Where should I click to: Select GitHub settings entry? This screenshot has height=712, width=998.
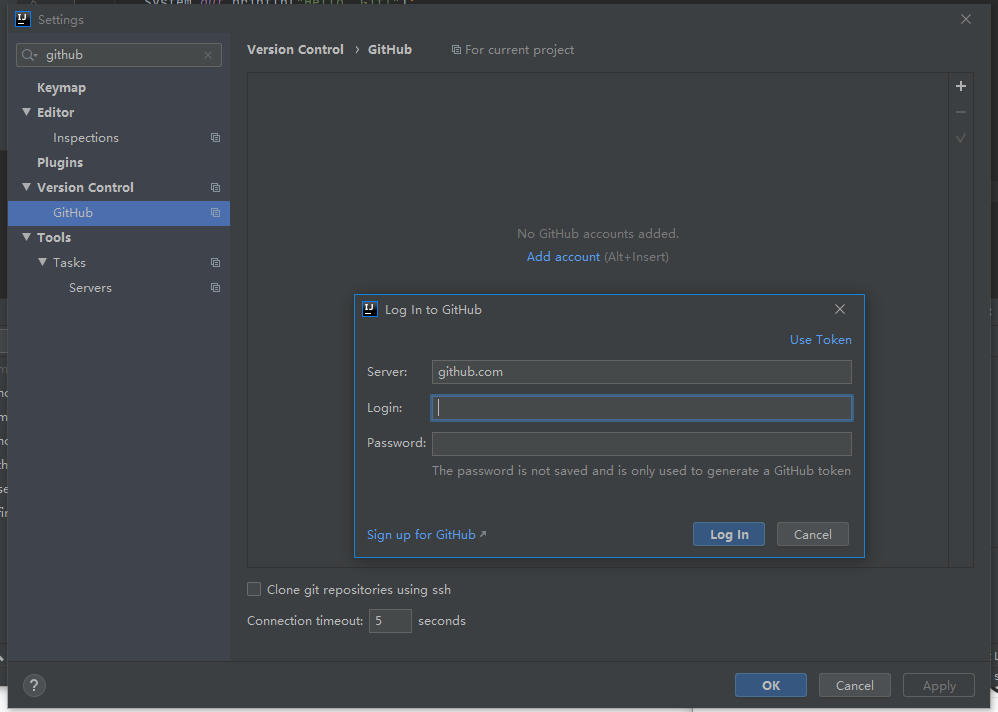[119, 213]
